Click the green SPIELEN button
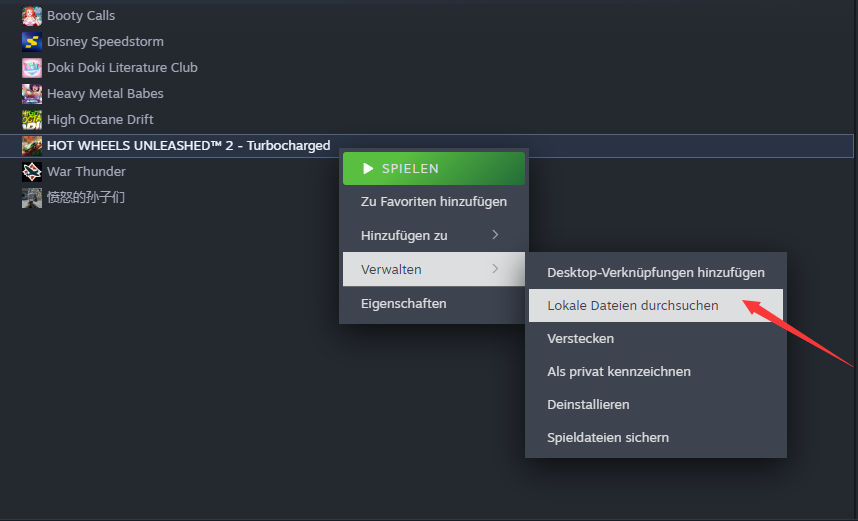858x521 pixels. 434,169
